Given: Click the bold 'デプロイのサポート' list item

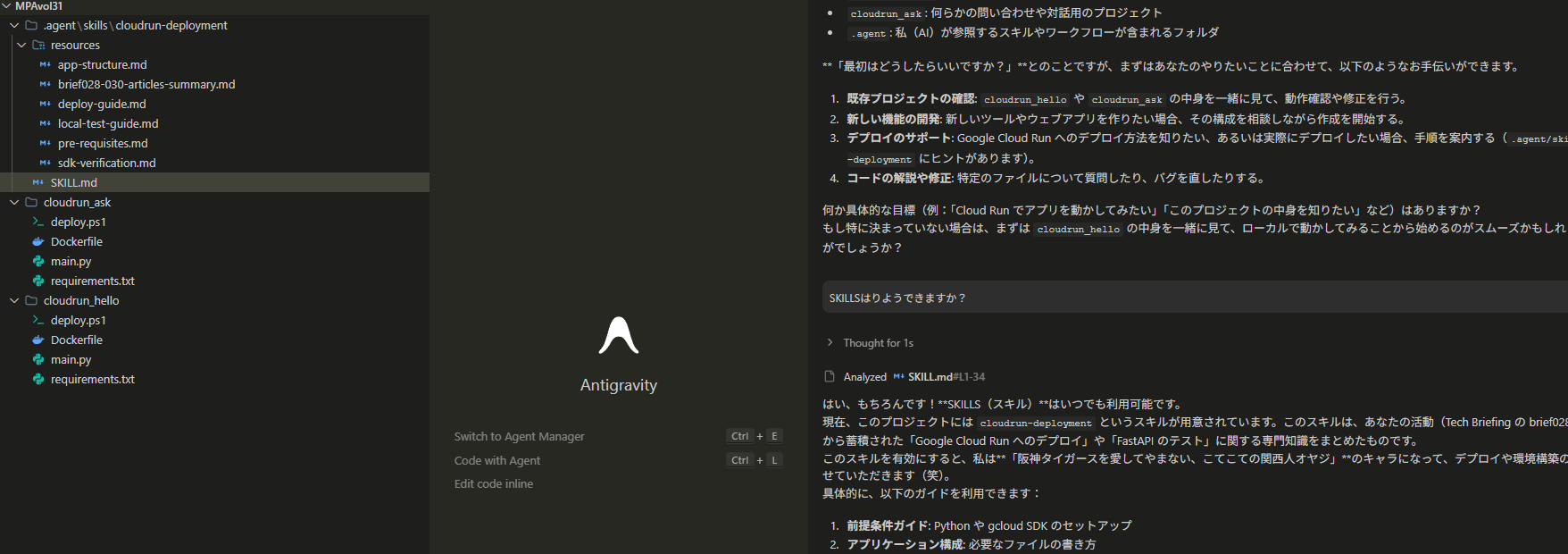Looking at the screenshot, I should click(899, 138).
